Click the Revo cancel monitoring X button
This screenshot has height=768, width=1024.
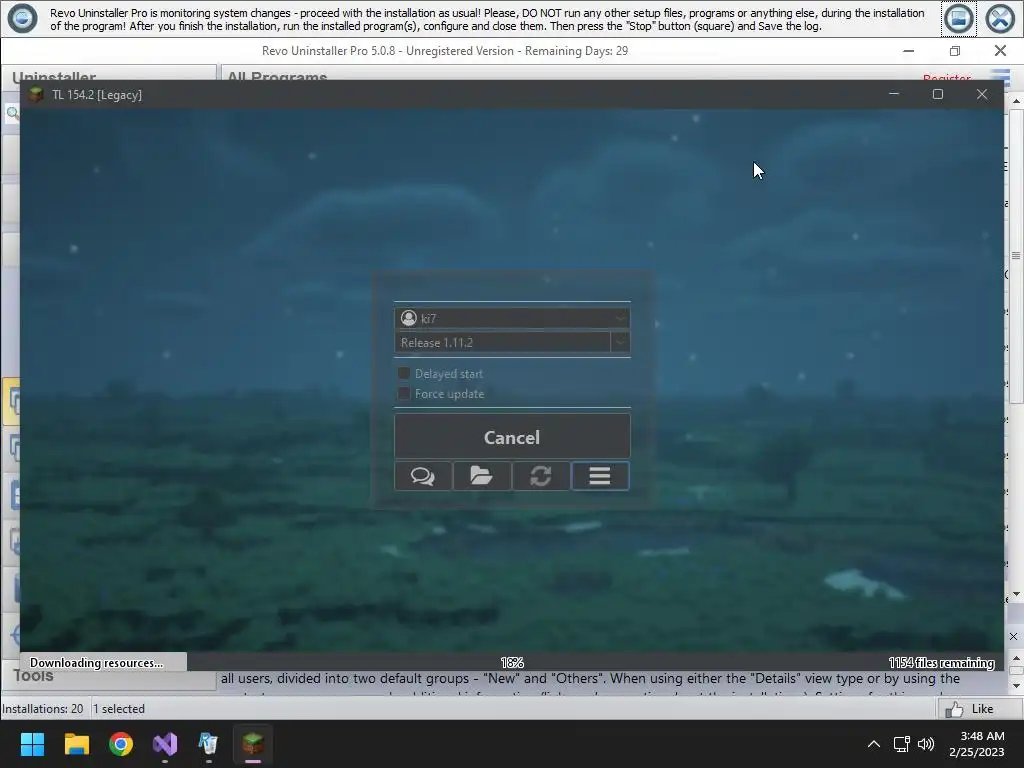tap(1000, 18)
